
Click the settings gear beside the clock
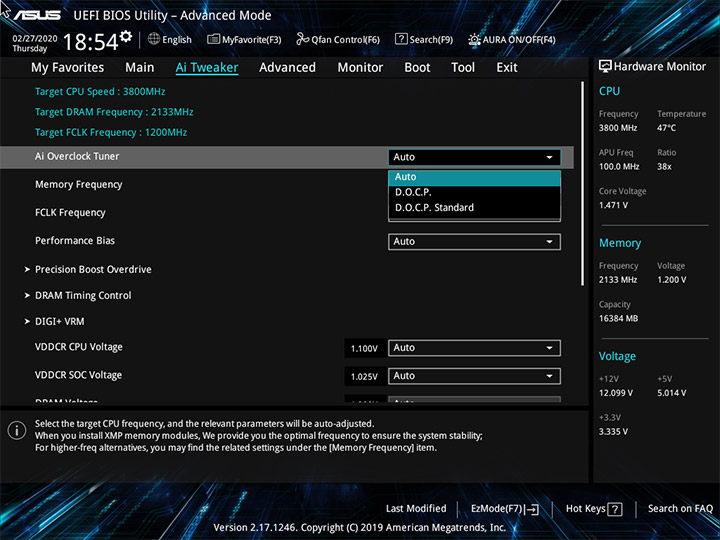click(126, 36)
